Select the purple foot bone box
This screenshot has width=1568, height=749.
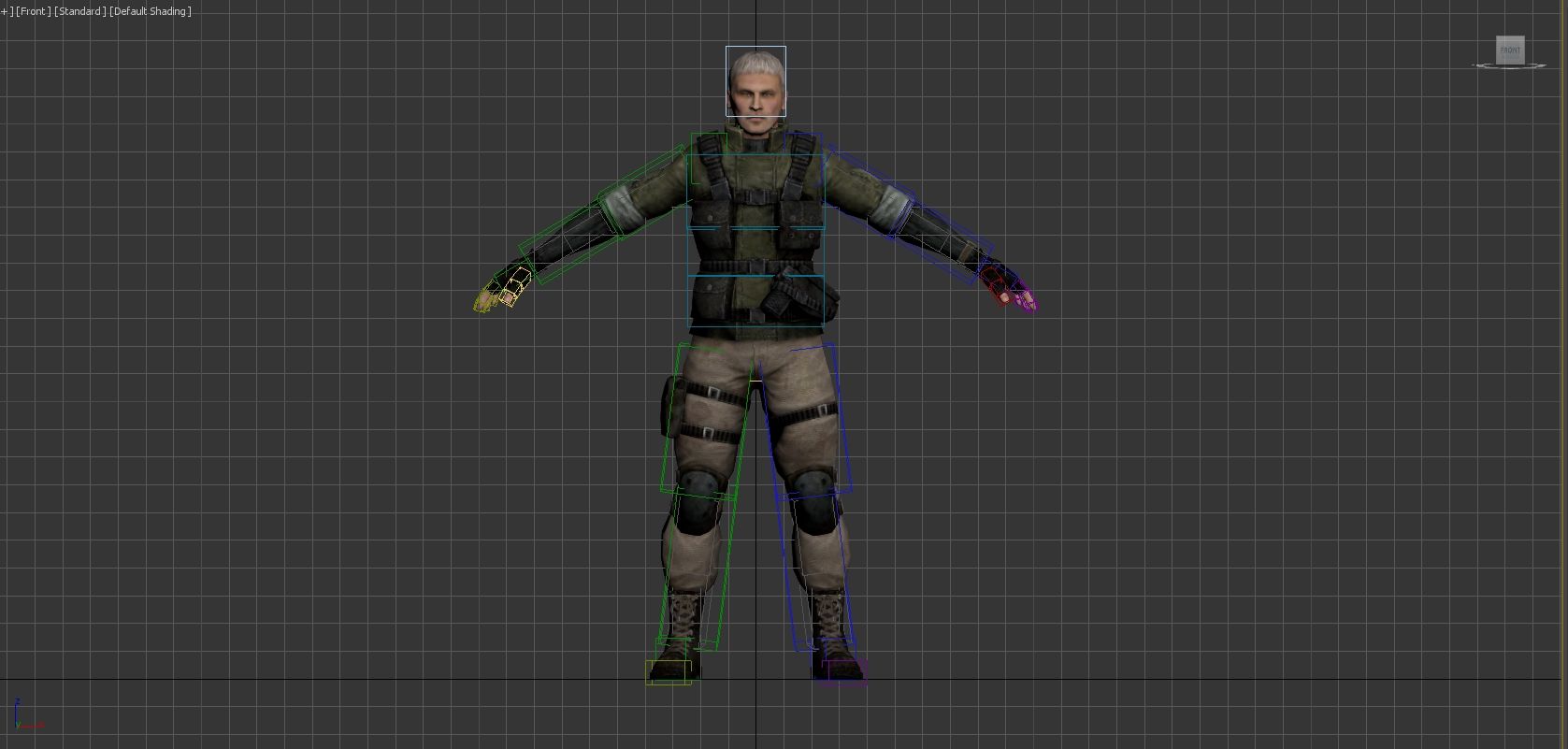[x=843, y=673]
